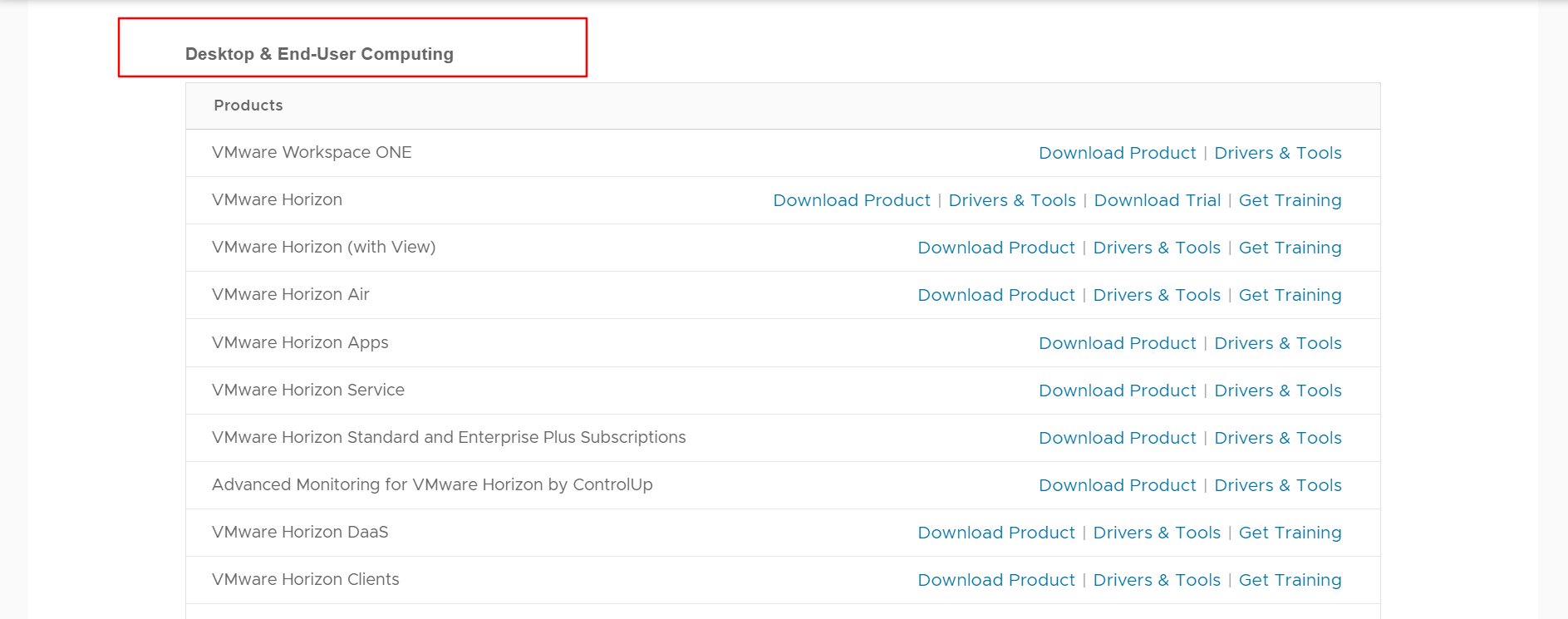Click Download Product for VMware Workspace ONE
Image resolution: width=1568 pixels, height=619 pixels.
pos(1118,153)
